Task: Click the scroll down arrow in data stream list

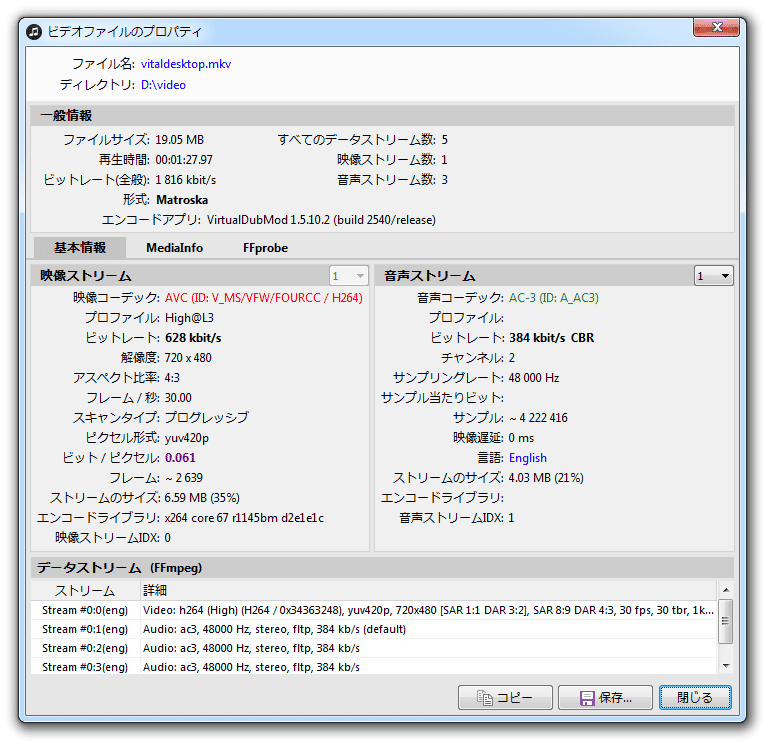Action: pyautogui.click(x=726, y=666)
